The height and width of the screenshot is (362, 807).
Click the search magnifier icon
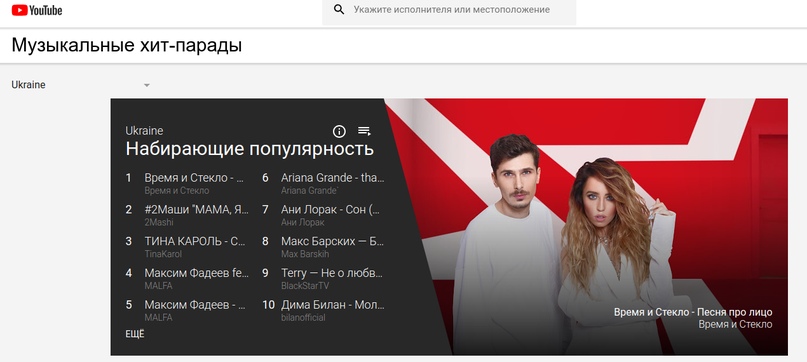(x=339, y=9)
